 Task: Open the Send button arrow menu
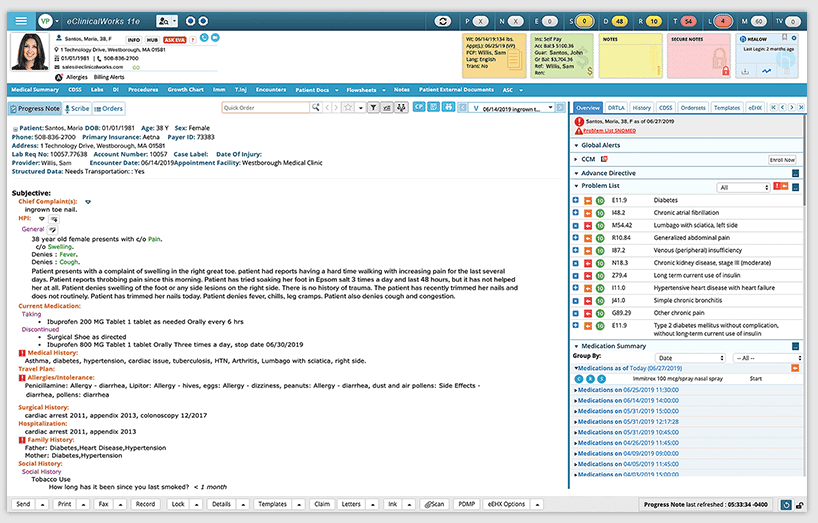[x=43, y=504]
